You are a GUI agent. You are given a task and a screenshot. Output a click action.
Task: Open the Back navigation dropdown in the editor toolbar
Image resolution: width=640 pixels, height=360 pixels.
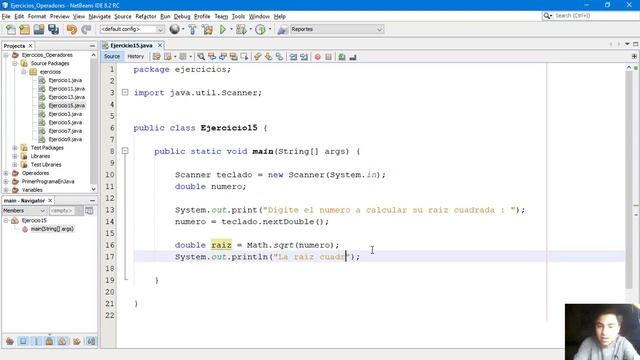tap(175, 57)
